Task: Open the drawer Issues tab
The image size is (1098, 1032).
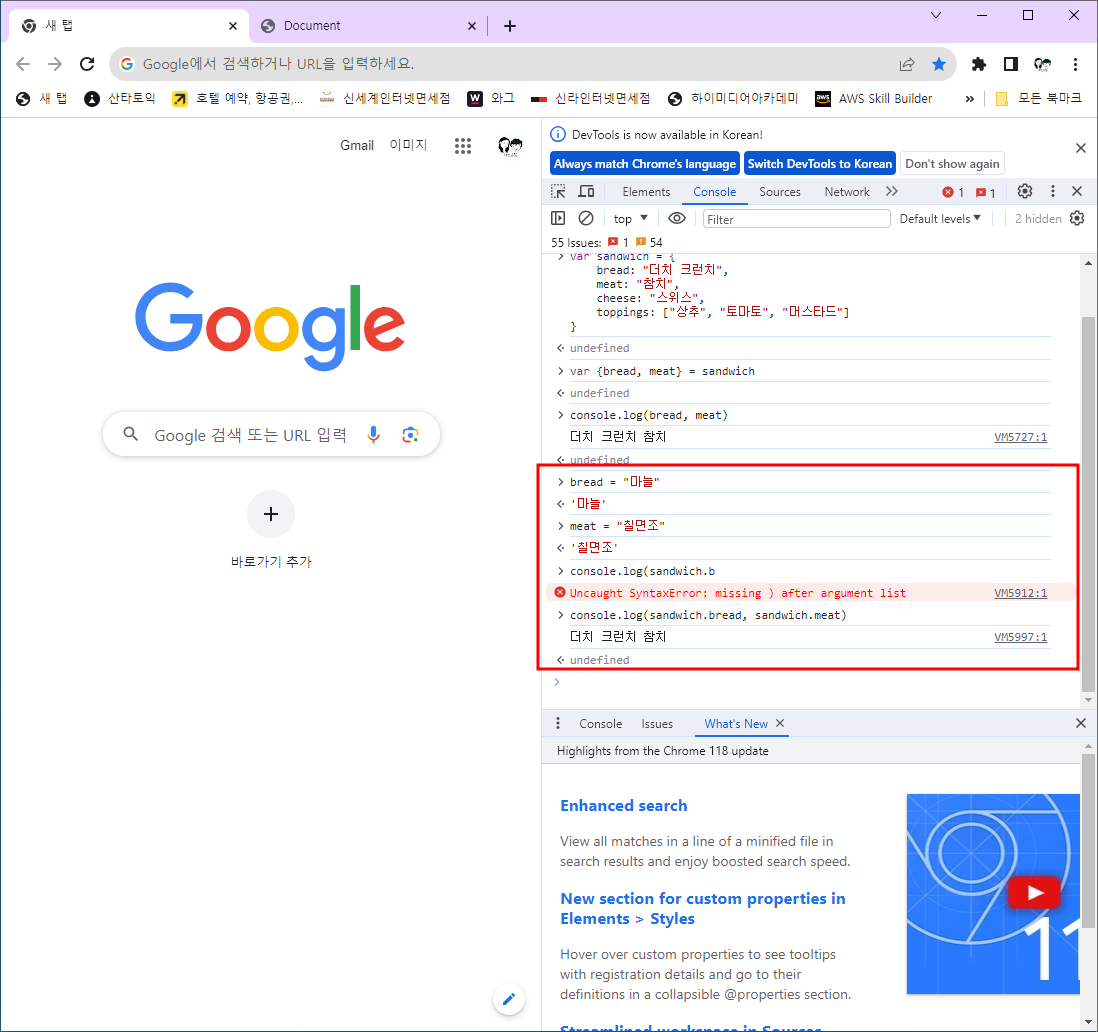Action: (x=657, y=724)
